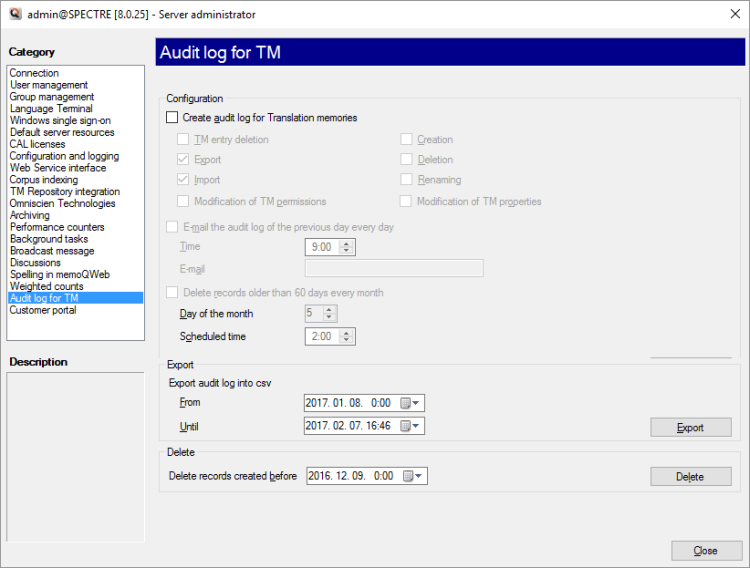Close the Server administrator window

(735, 14)
